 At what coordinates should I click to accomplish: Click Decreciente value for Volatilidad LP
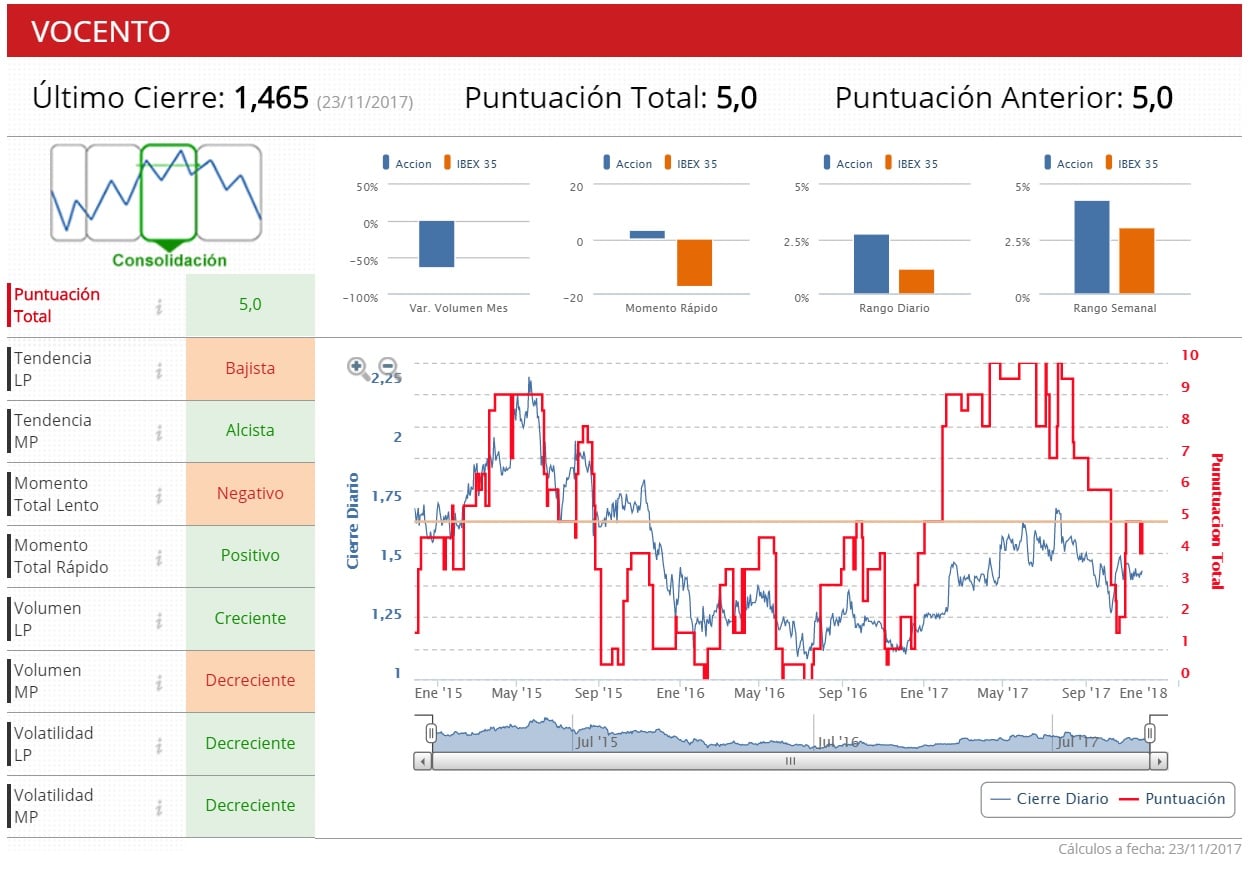coord(250,744)
